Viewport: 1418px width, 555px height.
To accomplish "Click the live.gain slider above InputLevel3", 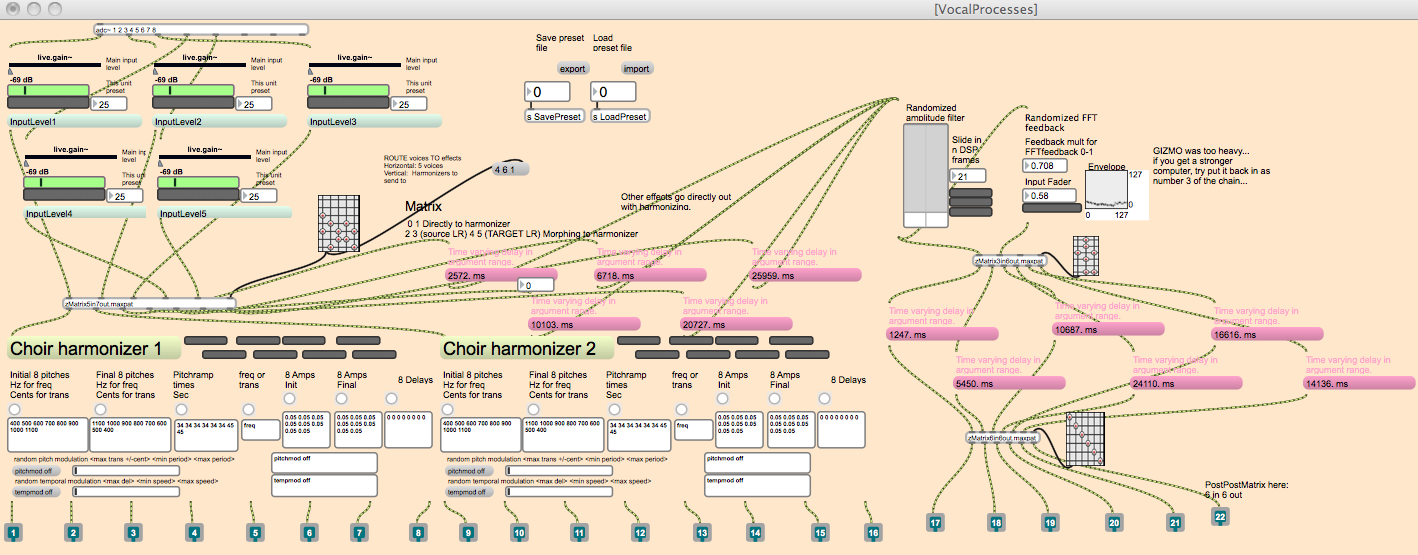I will point(348,91).
